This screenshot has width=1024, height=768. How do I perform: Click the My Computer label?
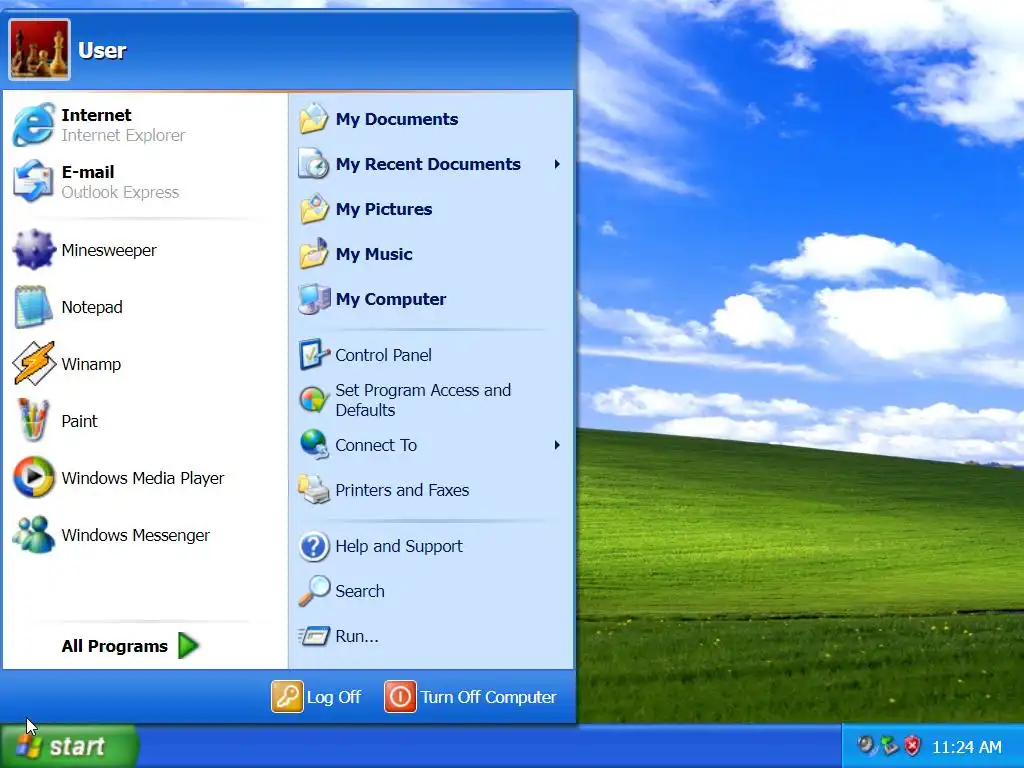click(x=391, y=299)
